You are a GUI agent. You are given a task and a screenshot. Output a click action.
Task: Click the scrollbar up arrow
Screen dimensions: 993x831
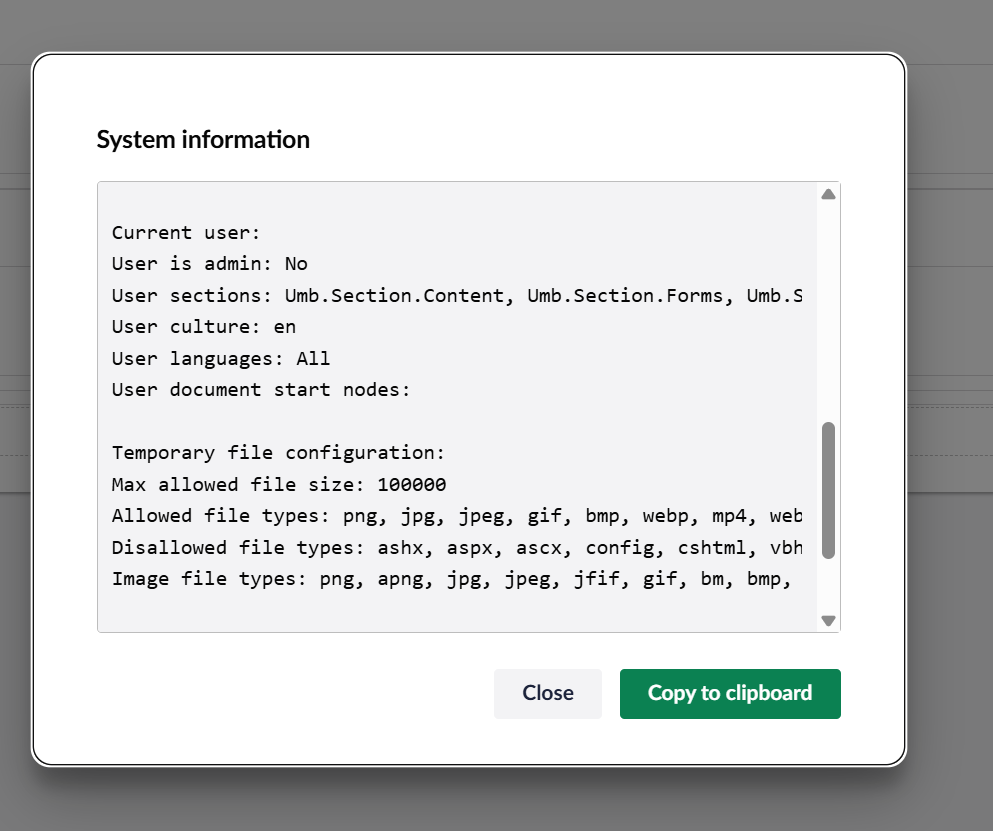click(828, 194)
